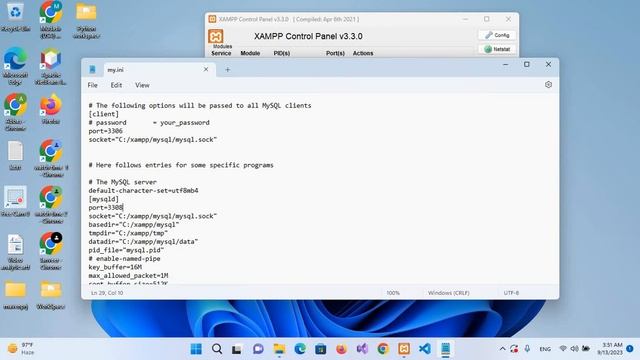Open Firefox from the taskbar
640x360 pixels.
click(341, 349)
